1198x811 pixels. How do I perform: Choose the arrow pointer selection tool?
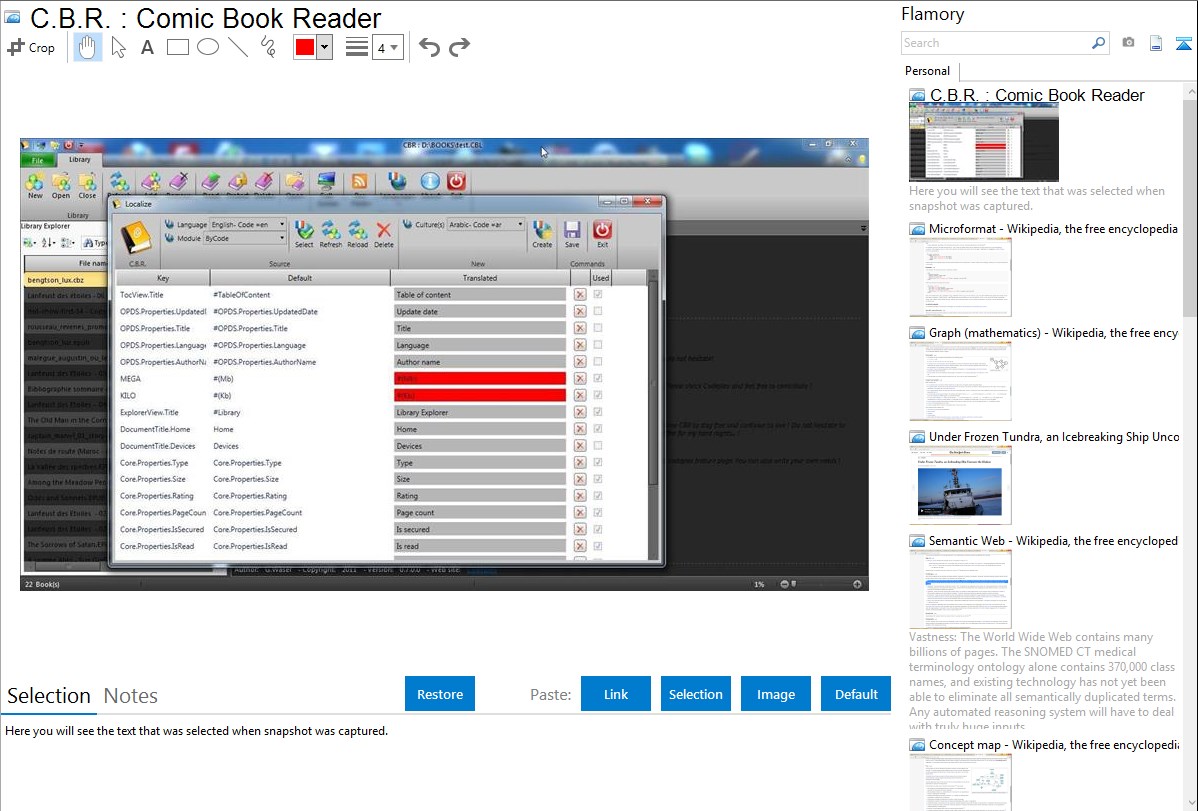pyautogui.click(x=118, y=47)
